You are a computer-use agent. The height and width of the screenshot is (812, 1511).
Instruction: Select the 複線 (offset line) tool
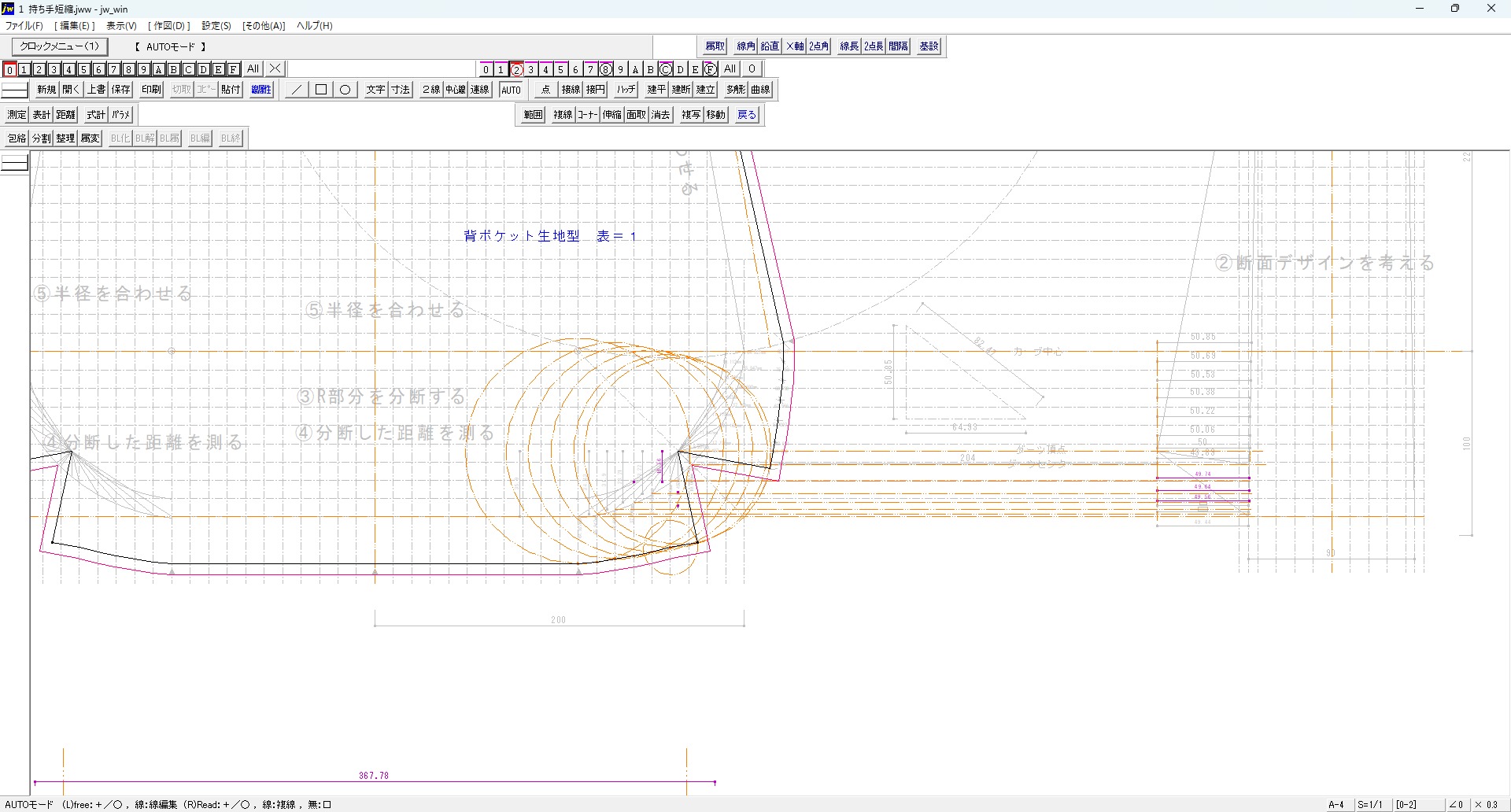tap(563, 115)
